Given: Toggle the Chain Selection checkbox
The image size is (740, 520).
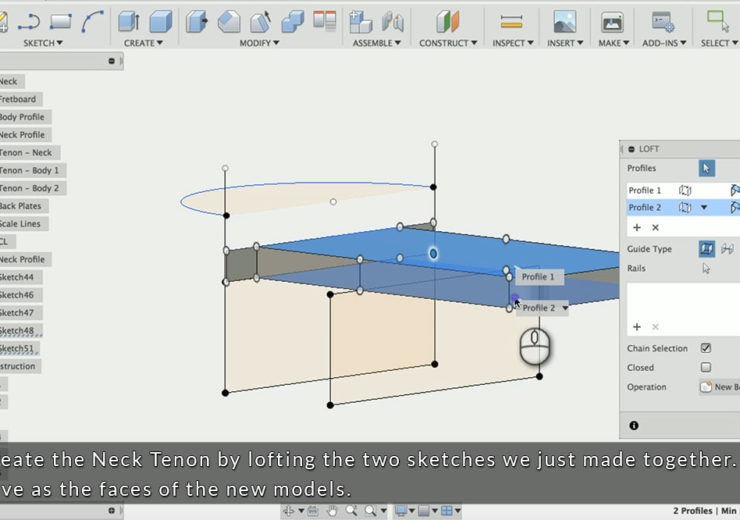Looking at the screenshot, I should 706,348.
